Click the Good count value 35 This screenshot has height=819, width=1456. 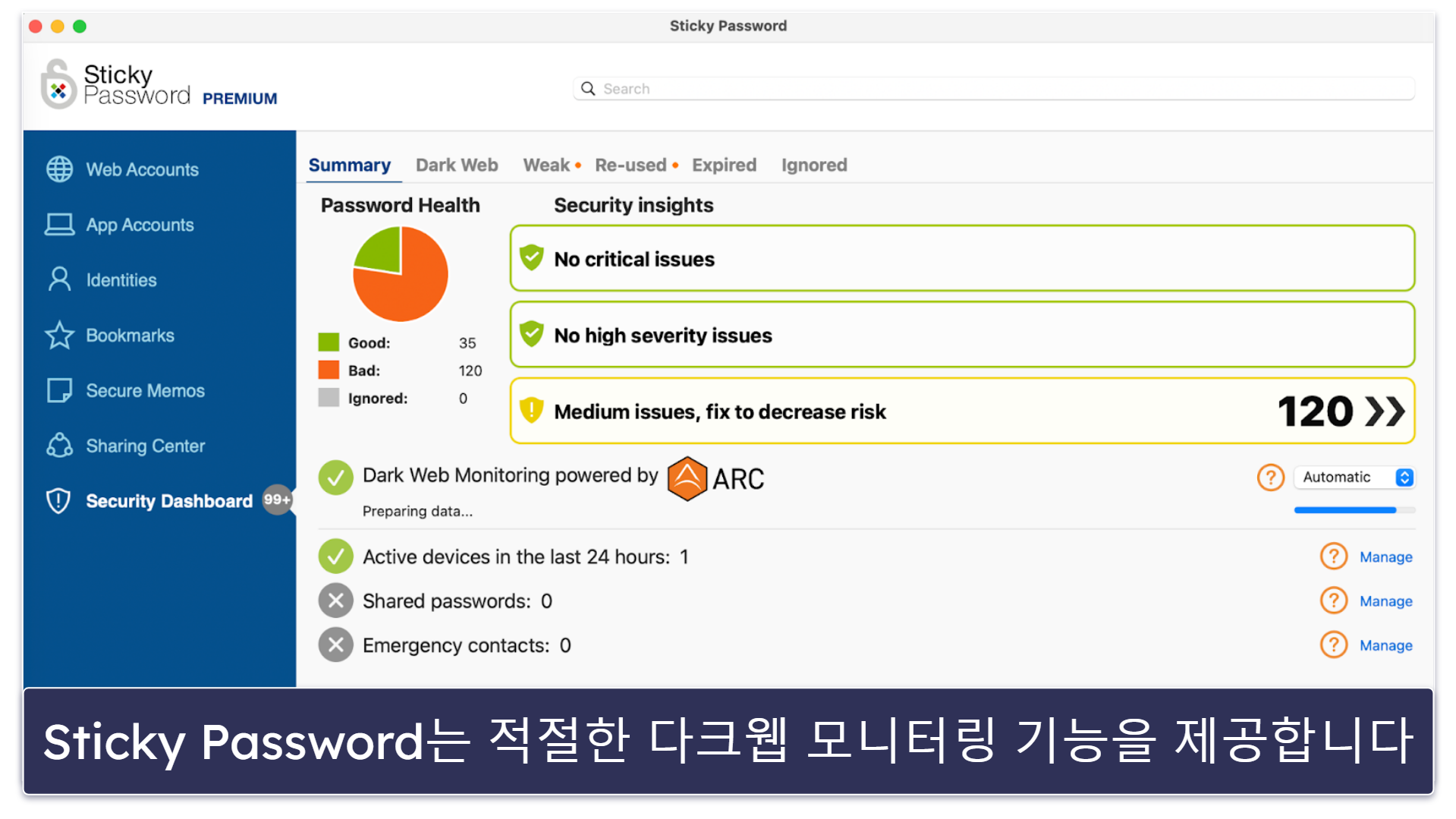467,343
